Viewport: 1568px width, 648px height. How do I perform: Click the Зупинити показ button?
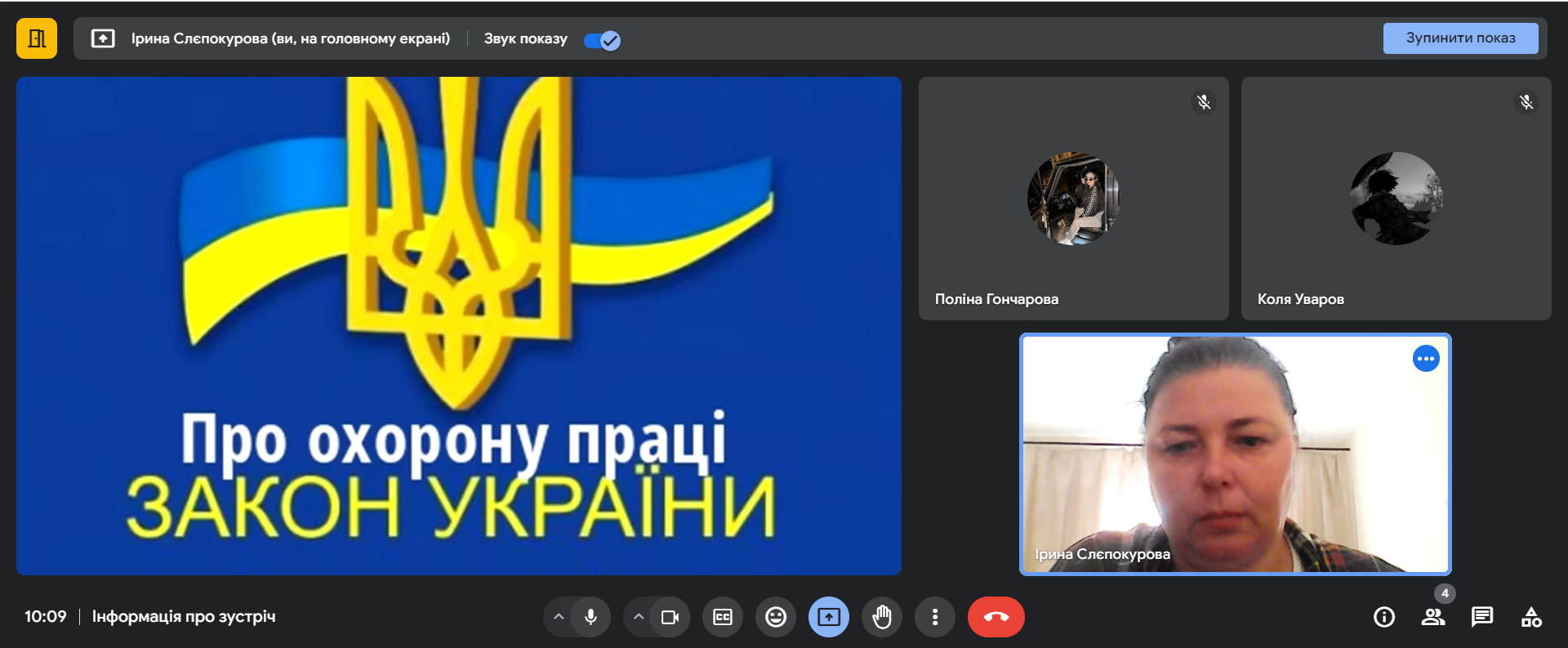1460,38
